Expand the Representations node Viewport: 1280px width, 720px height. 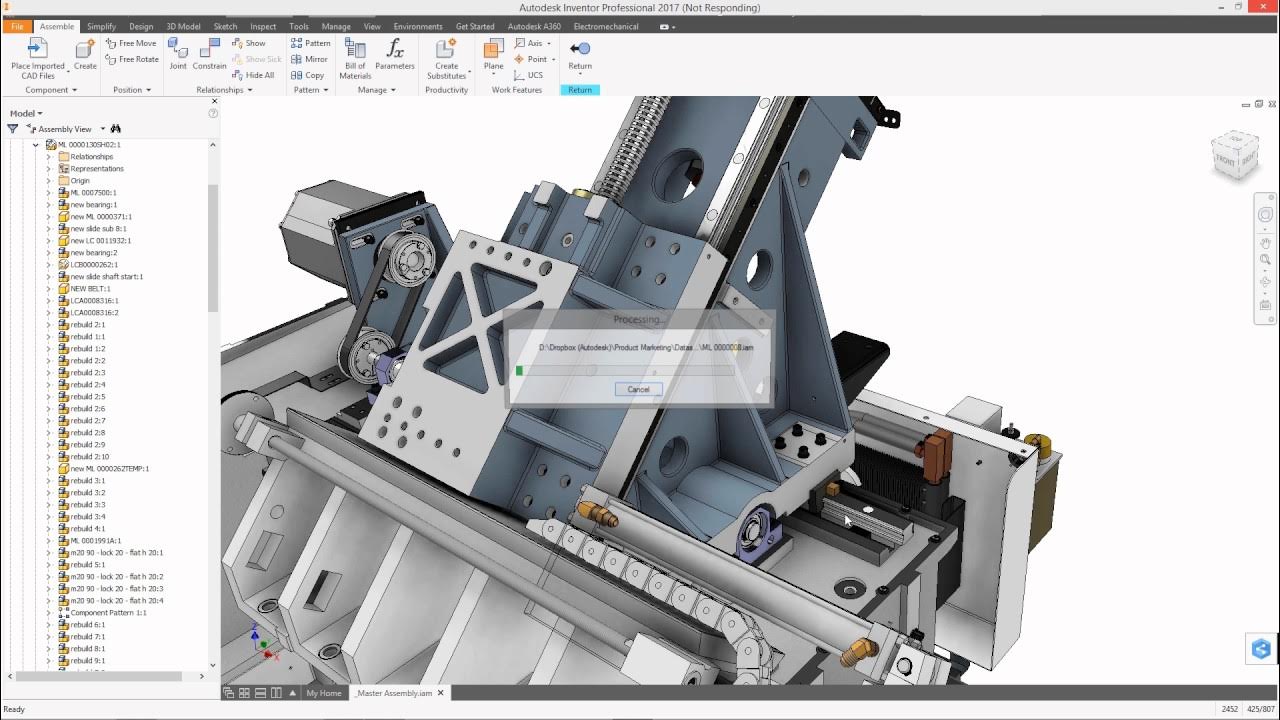click(x=48, y=169)
